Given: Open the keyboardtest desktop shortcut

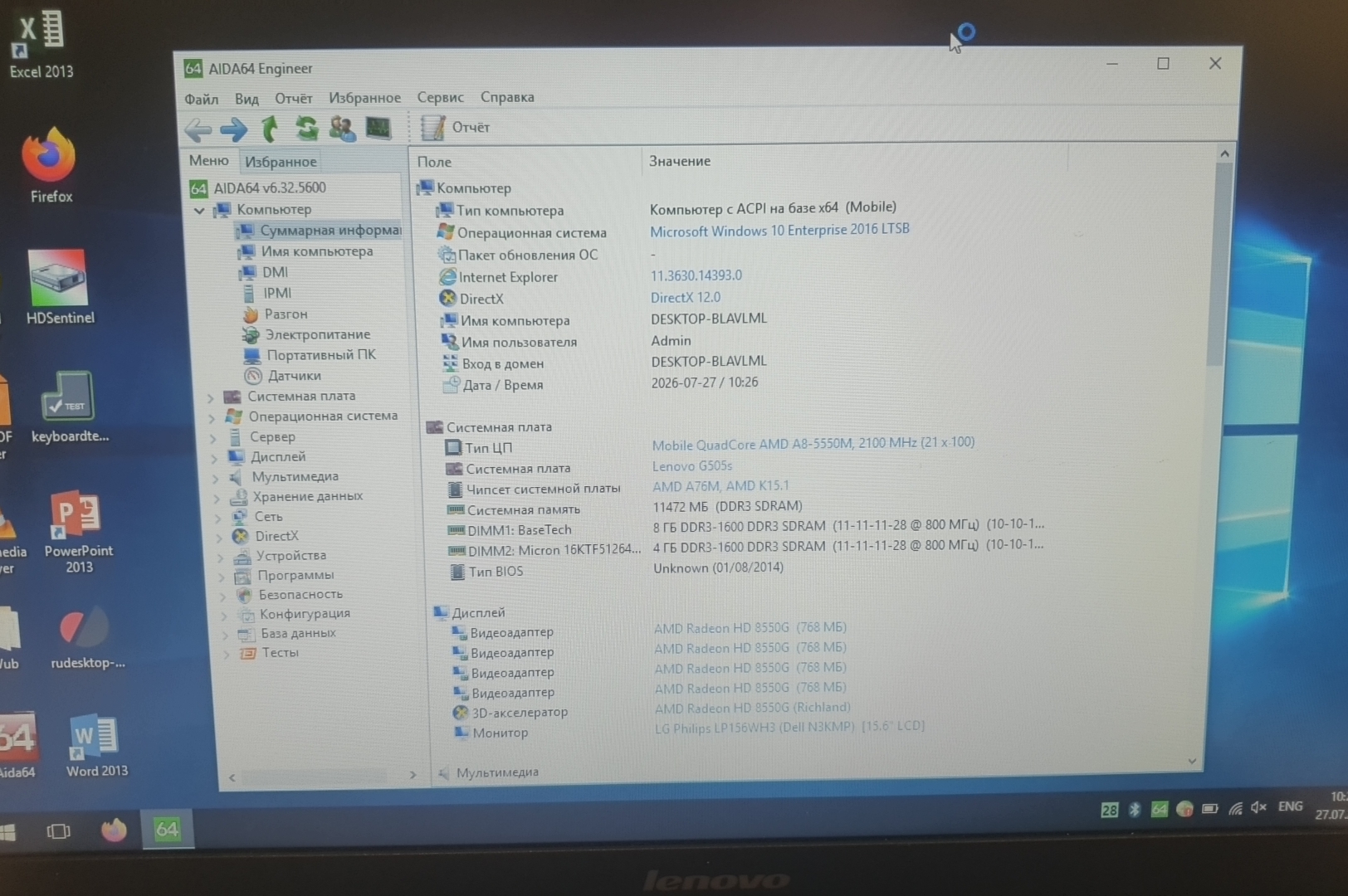Looking at the screenshot, I should click(x=70, y=407).
